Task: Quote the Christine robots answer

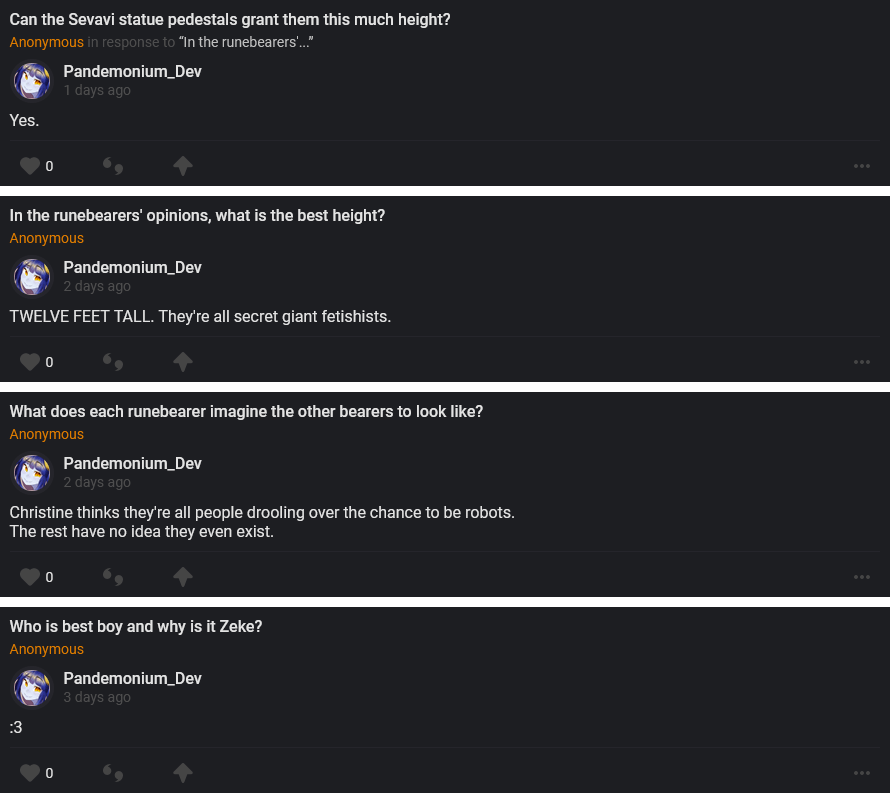Action: (113, 577)
